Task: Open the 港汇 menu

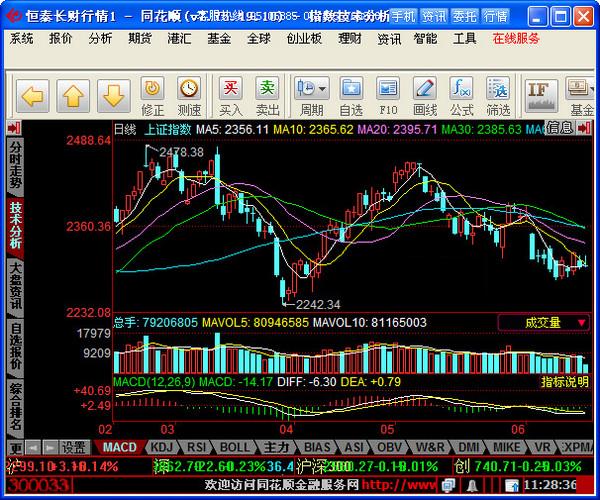Action: point(179,39)
